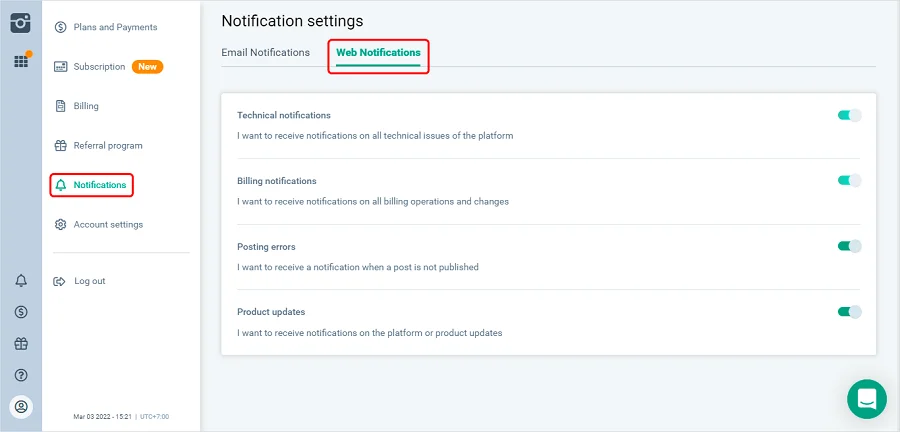900x432 pixels.
Task: Open Referral program page
Action: pos(107,146)
